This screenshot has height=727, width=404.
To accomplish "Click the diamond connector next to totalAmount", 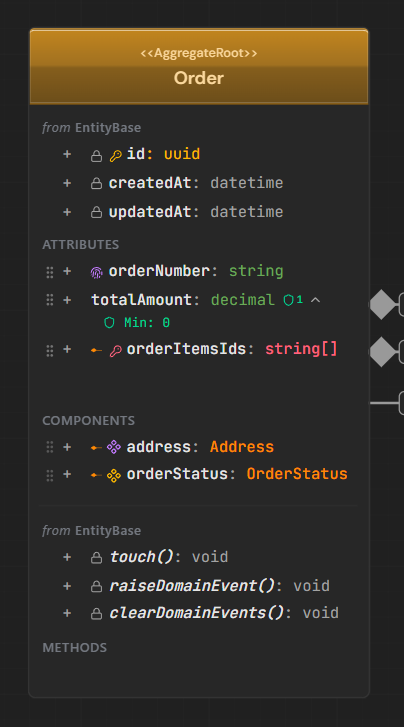I will pos(382,304).
